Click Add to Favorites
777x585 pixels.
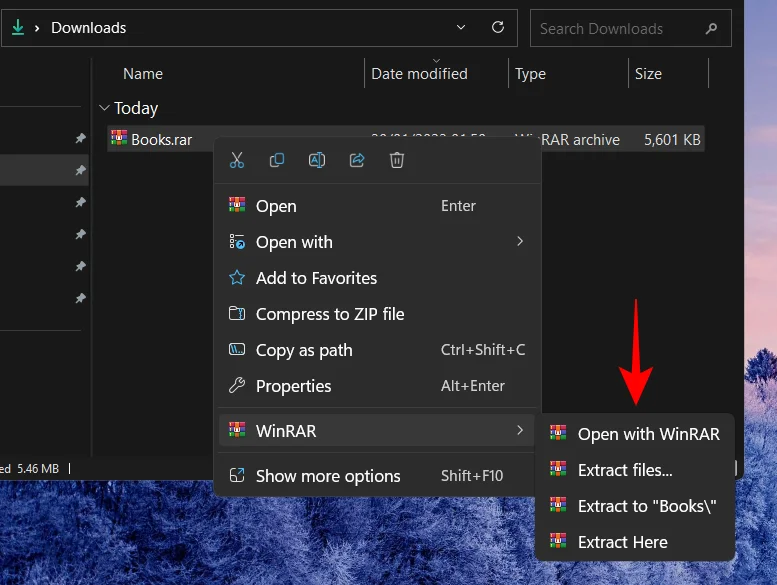316,278
